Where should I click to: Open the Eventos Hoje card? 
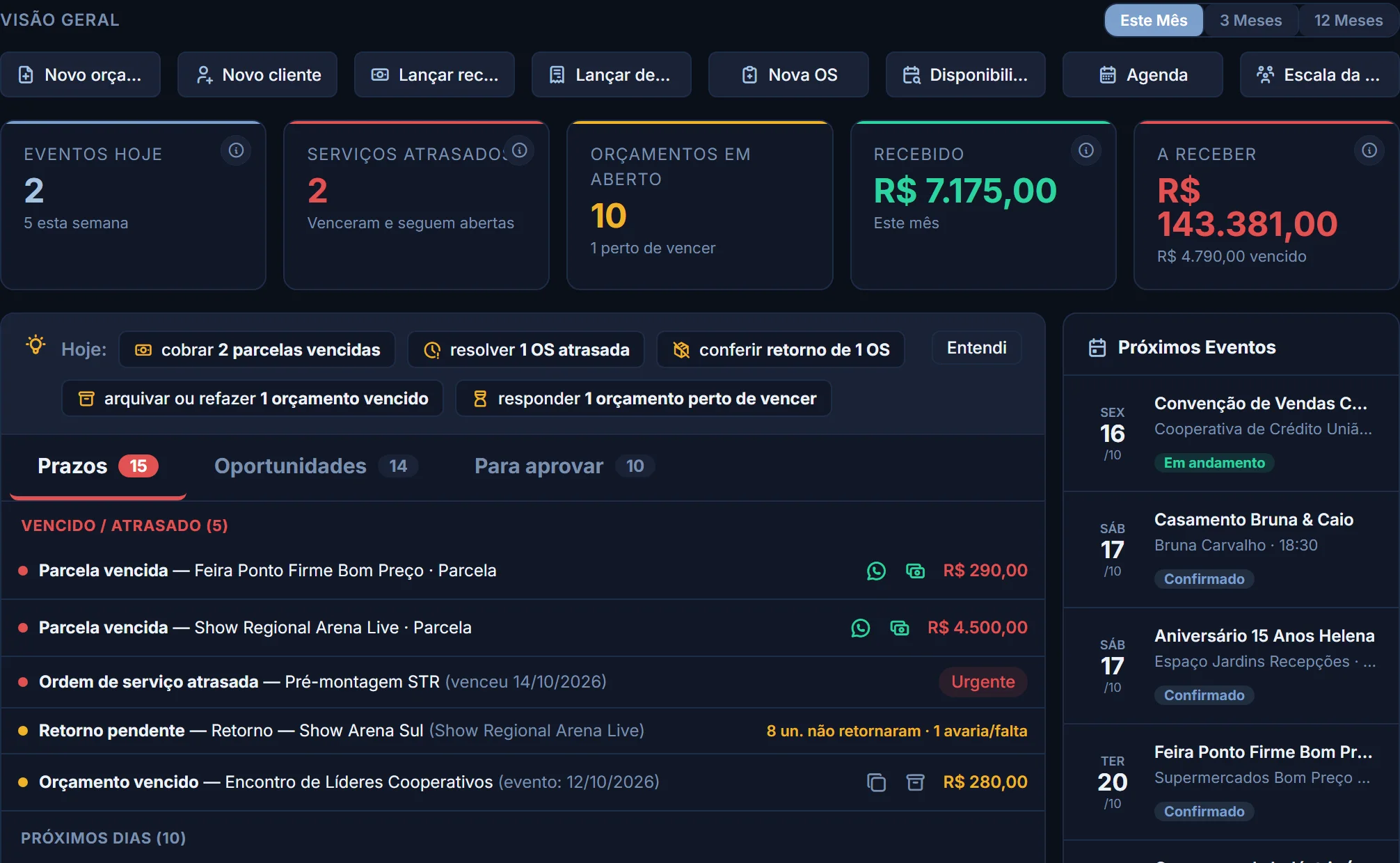click(x=133, y=205)
